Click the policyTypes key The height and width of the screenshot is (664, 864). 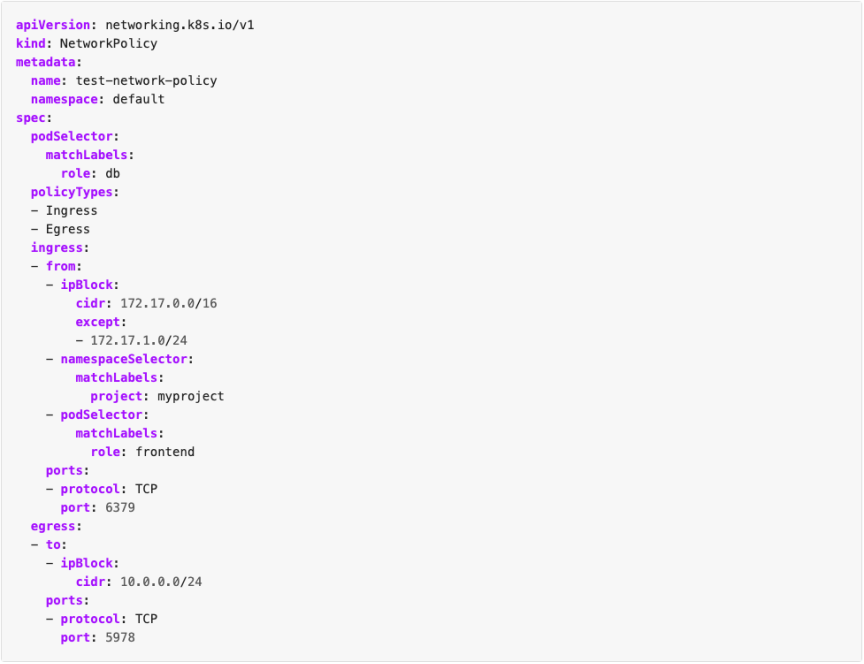point(73,192)
